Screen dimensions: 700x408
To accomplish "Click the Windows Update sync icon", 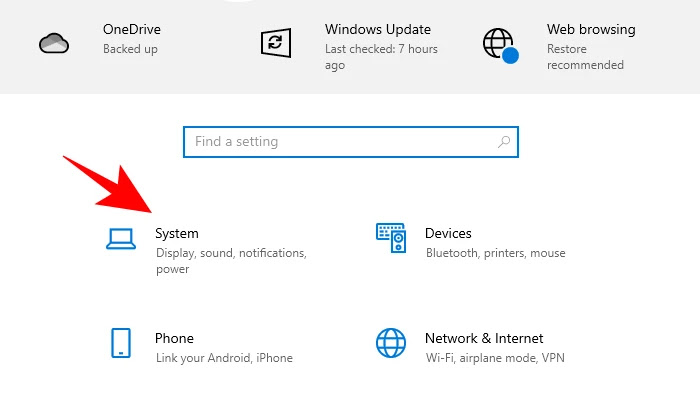I will pos(276,43).
